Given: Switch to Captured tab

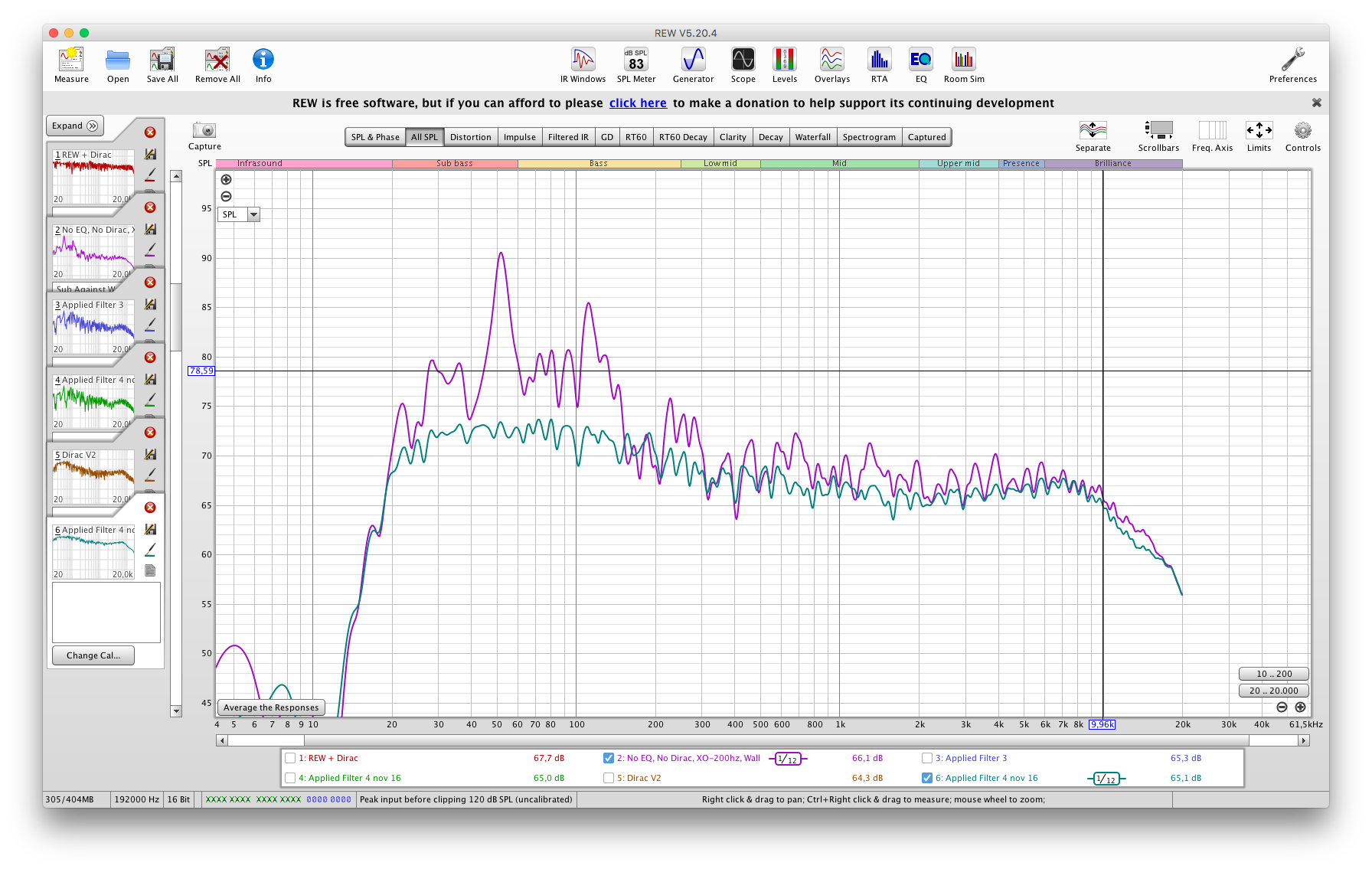Looking at the screenshot, I should [x=926, y=137].
